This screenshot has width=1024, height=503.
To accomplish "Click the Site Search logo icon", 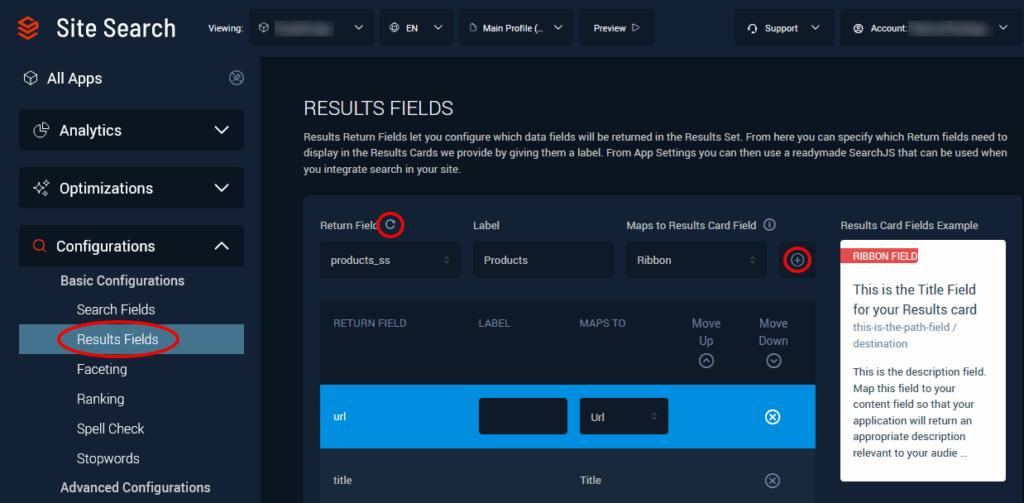I will 28,28.
